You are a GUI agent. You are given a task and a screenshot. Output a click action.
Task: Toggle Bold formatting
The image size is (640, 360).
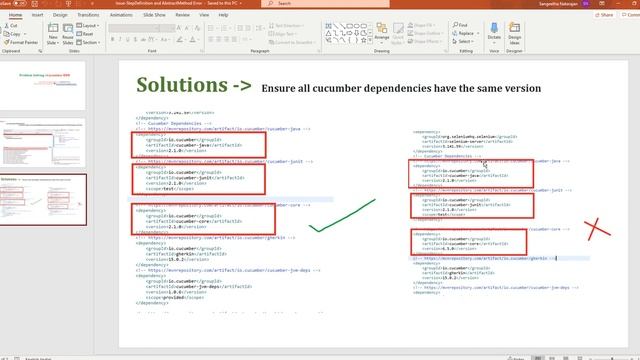click(x=113, y=40)
